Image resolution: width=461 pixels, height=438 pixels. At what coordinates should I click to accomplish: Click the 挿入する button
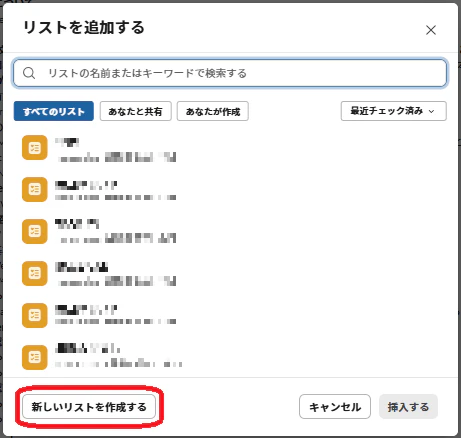(x=408, y=407)
